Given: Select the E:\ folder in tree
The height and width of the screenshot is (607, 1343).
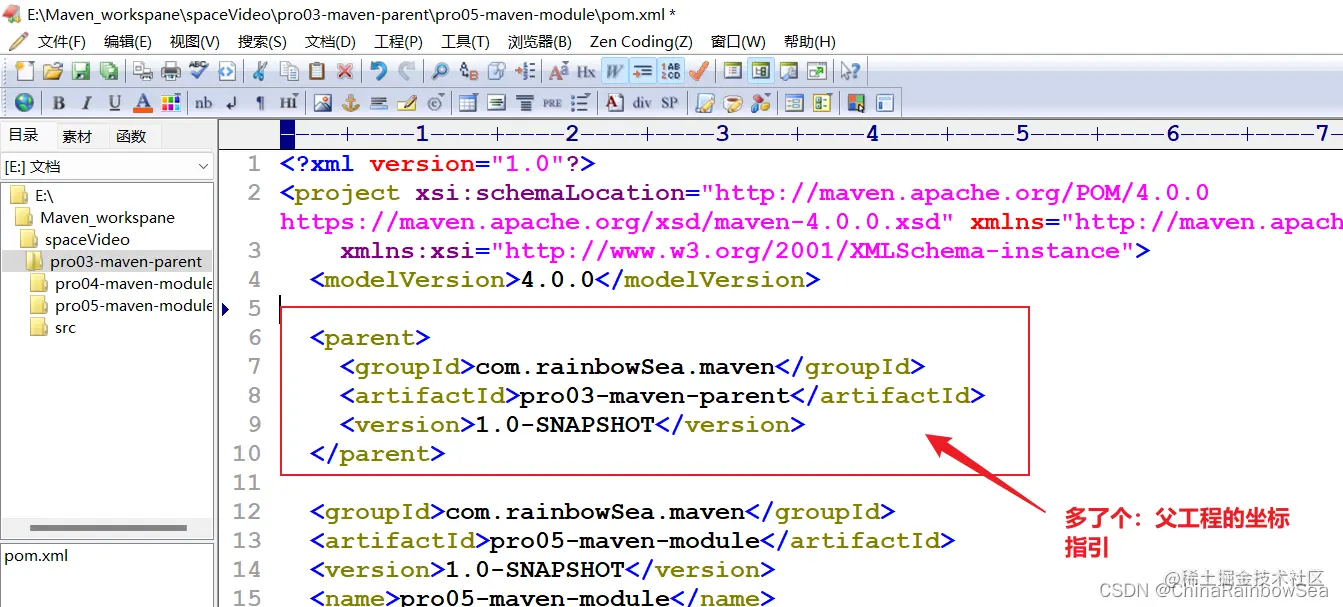Looking at the screenshot, I should (44, 196).
